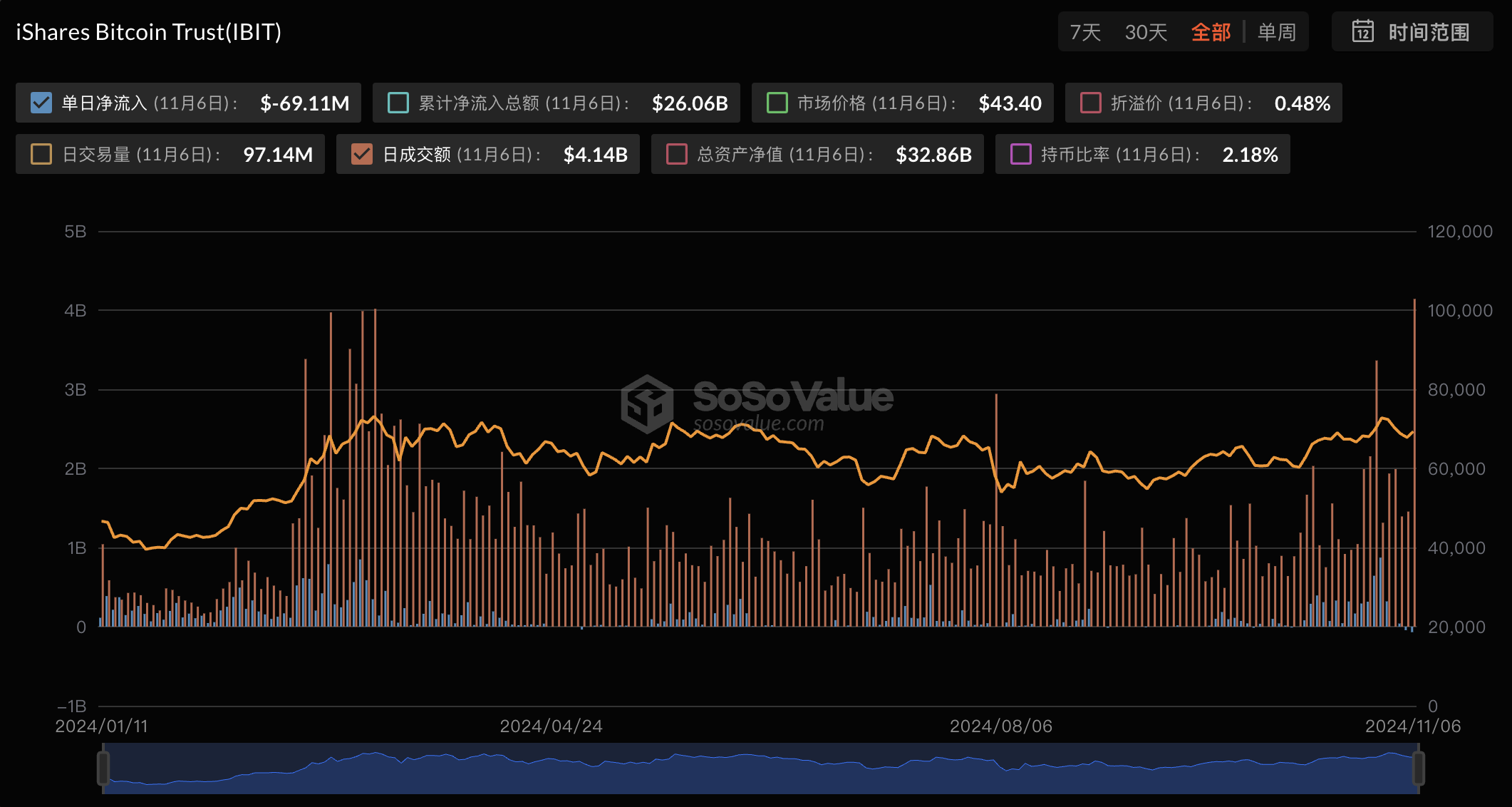Image resolution: width=1512 pixels, height=807 pixels.
Task: Enable the 持币比率 metric
Action: click(1021, 154)
